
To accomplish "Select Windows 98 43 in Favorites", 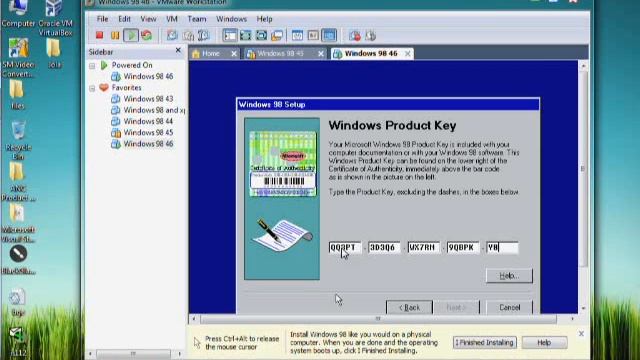I will [x=148, y=99].
